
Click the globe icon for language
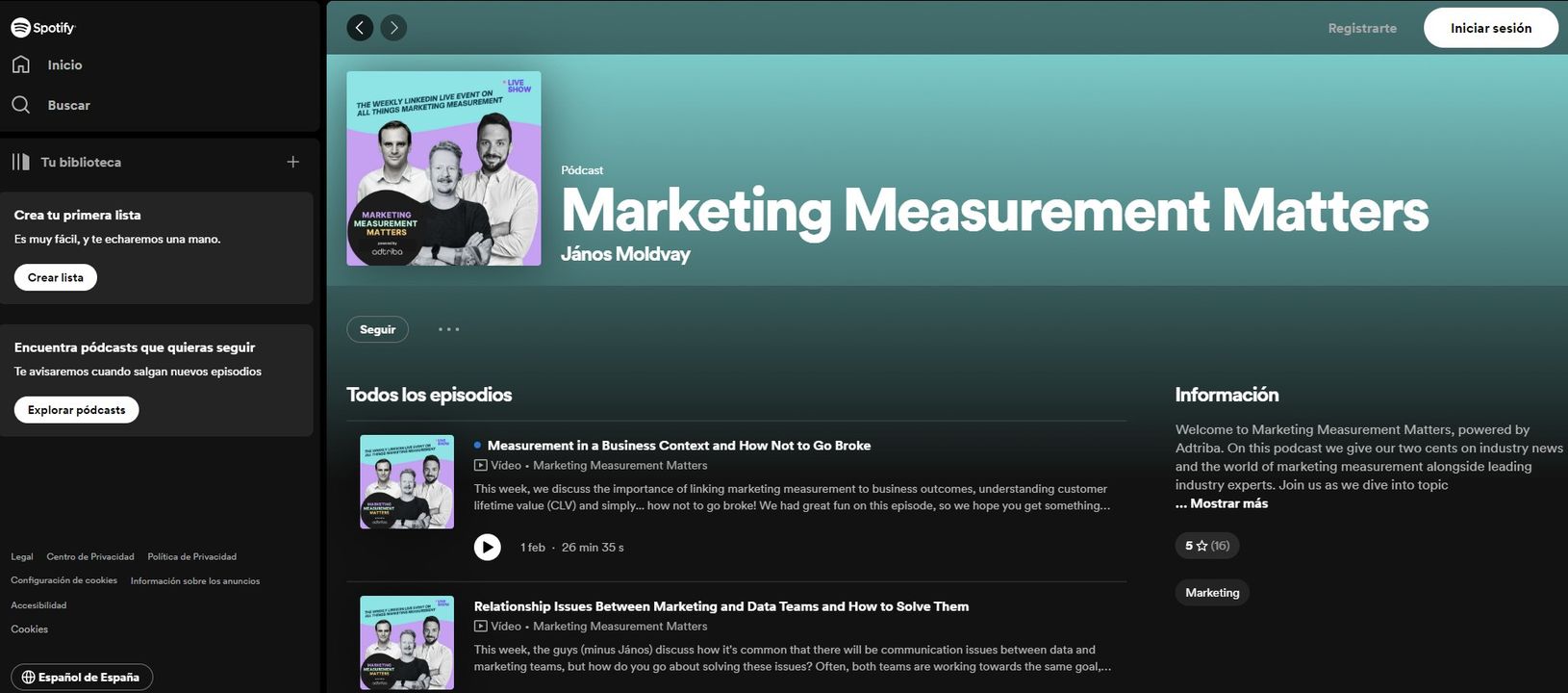pos(29,678)
